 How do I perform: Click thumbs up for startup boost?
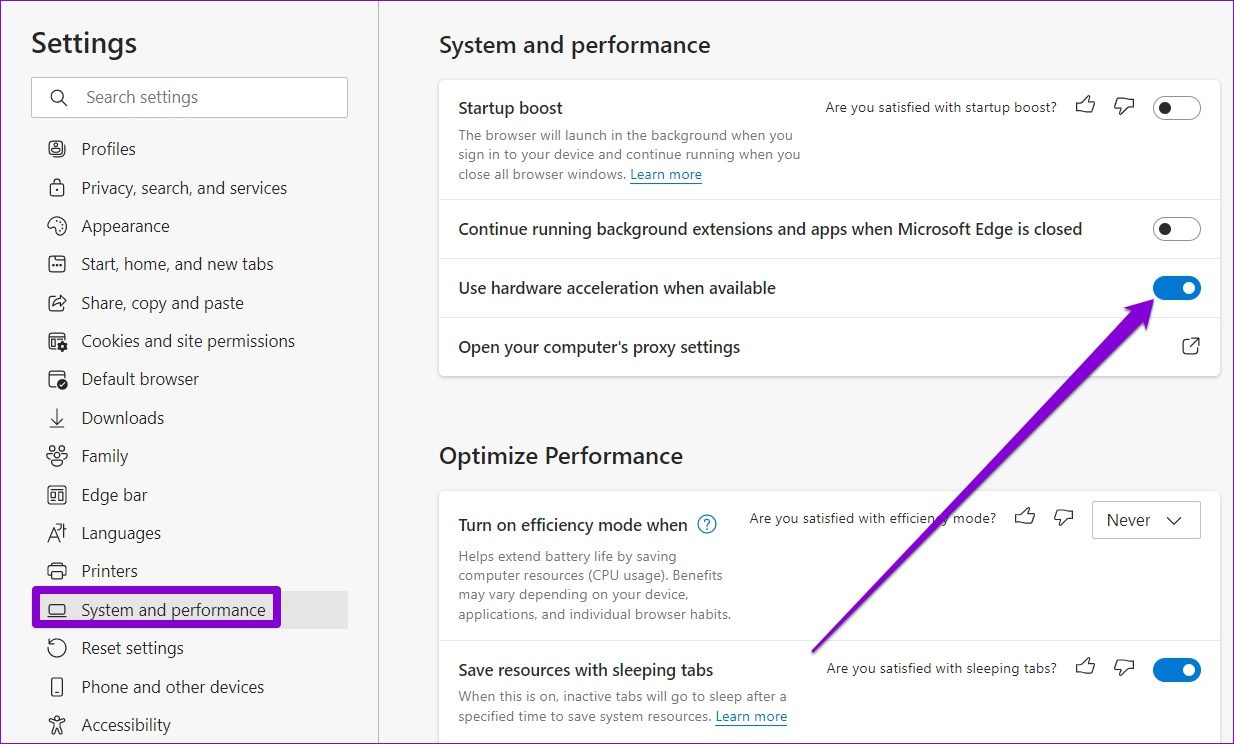pos(1085,106)
